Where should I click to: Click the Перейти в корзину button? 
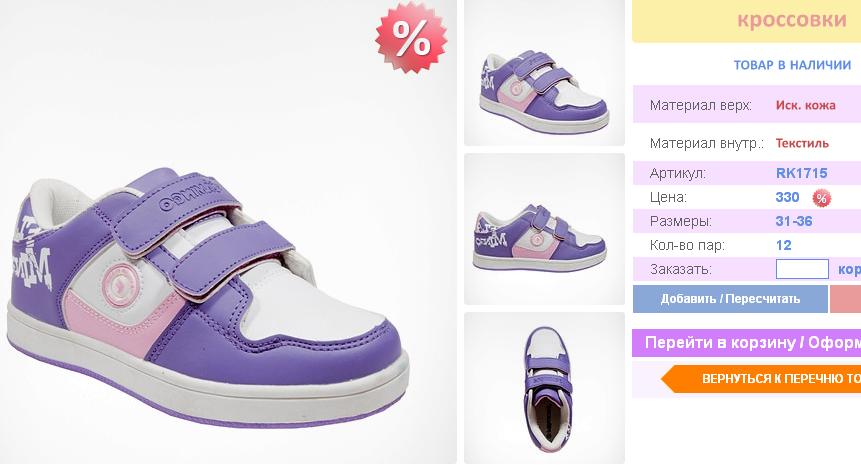pyautogui.click(x=746, y=343)
